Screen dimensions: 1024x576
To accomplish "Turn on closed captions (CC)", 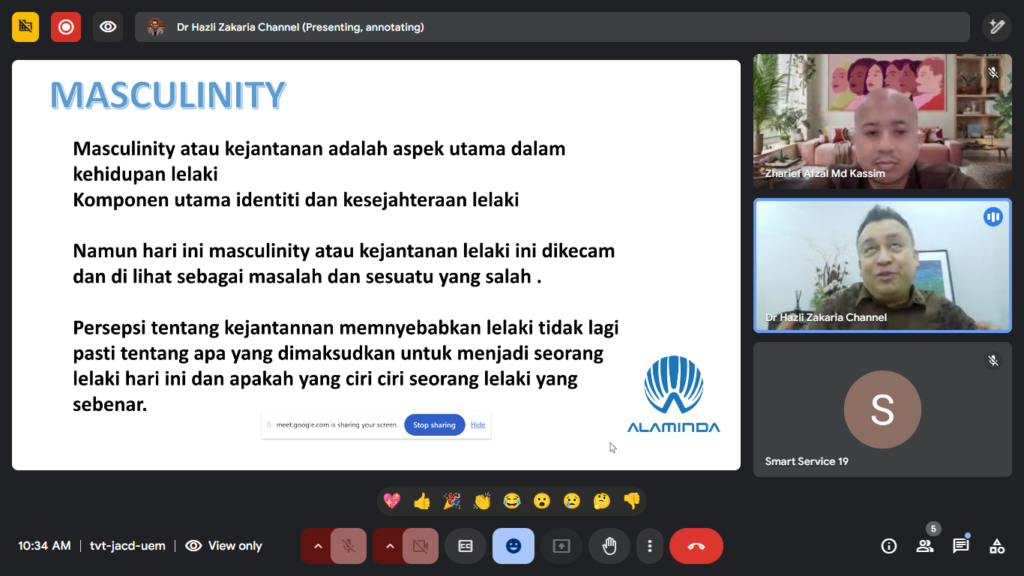I will (465, 546).
